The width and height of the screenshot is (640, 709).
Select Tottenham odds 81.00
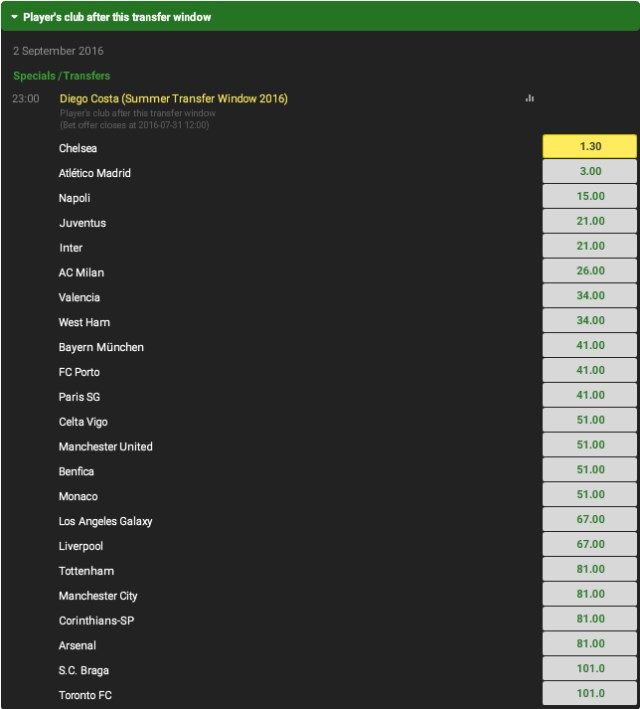590,569
